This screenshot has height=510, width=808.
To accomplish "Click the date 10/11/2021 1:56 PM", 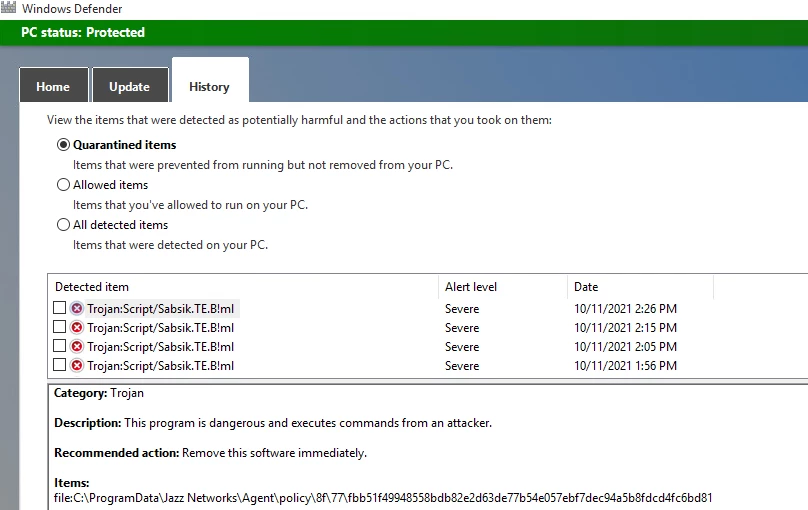I will [626, 366].
